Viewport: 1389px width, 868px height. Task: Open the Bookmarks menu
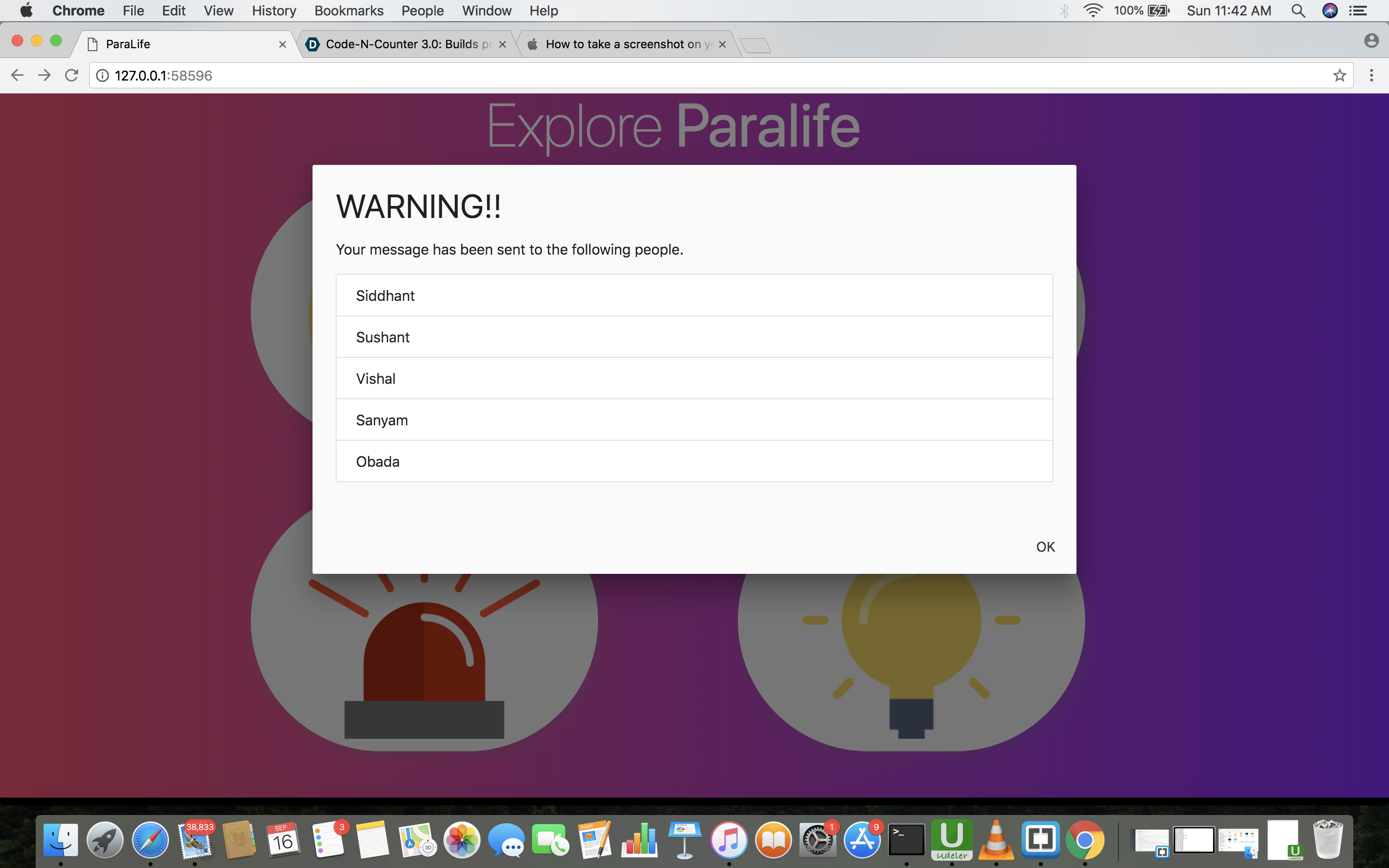tap(348, 10)
